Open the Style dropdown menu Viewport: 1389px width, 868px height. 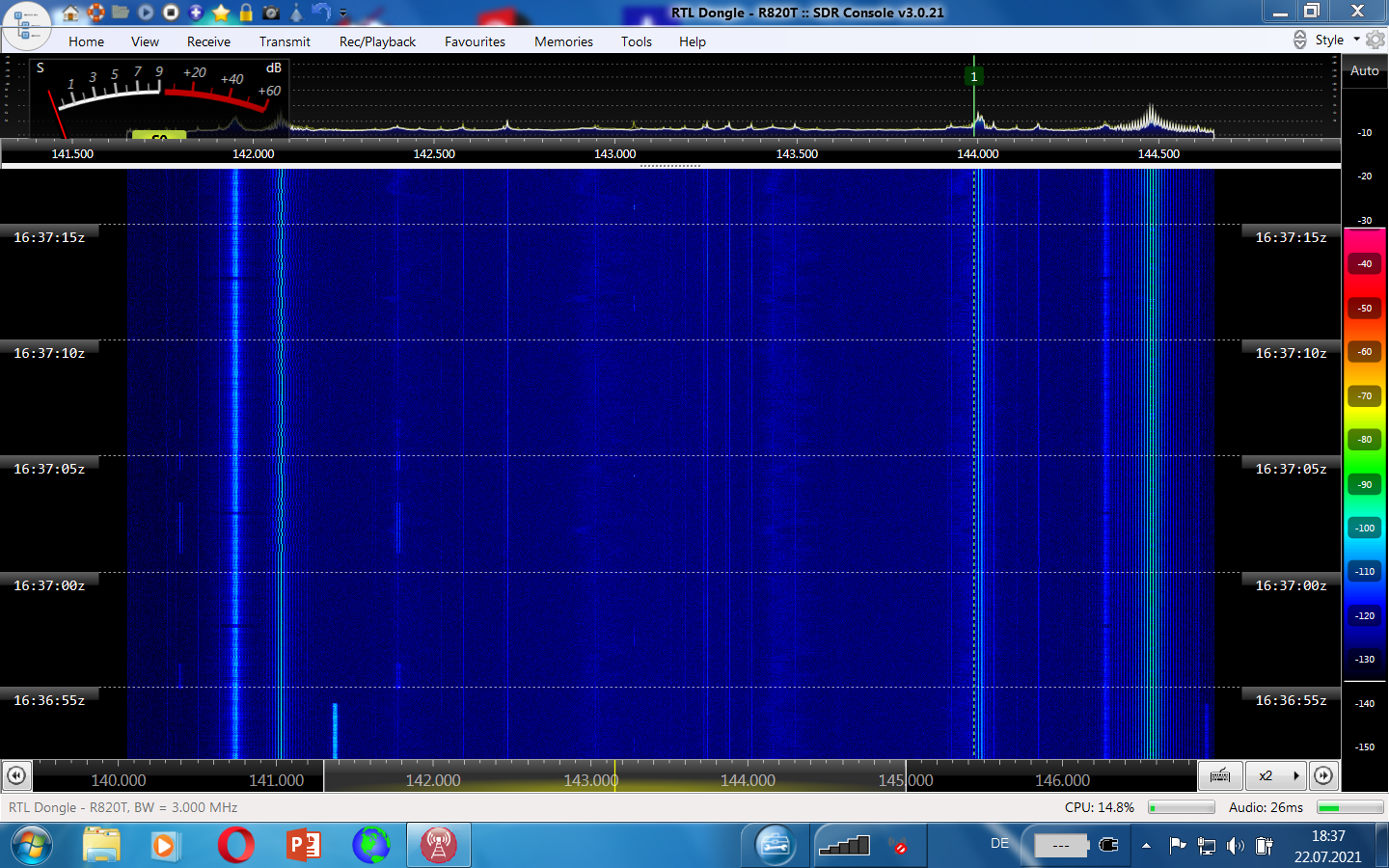pos(1337,40)
